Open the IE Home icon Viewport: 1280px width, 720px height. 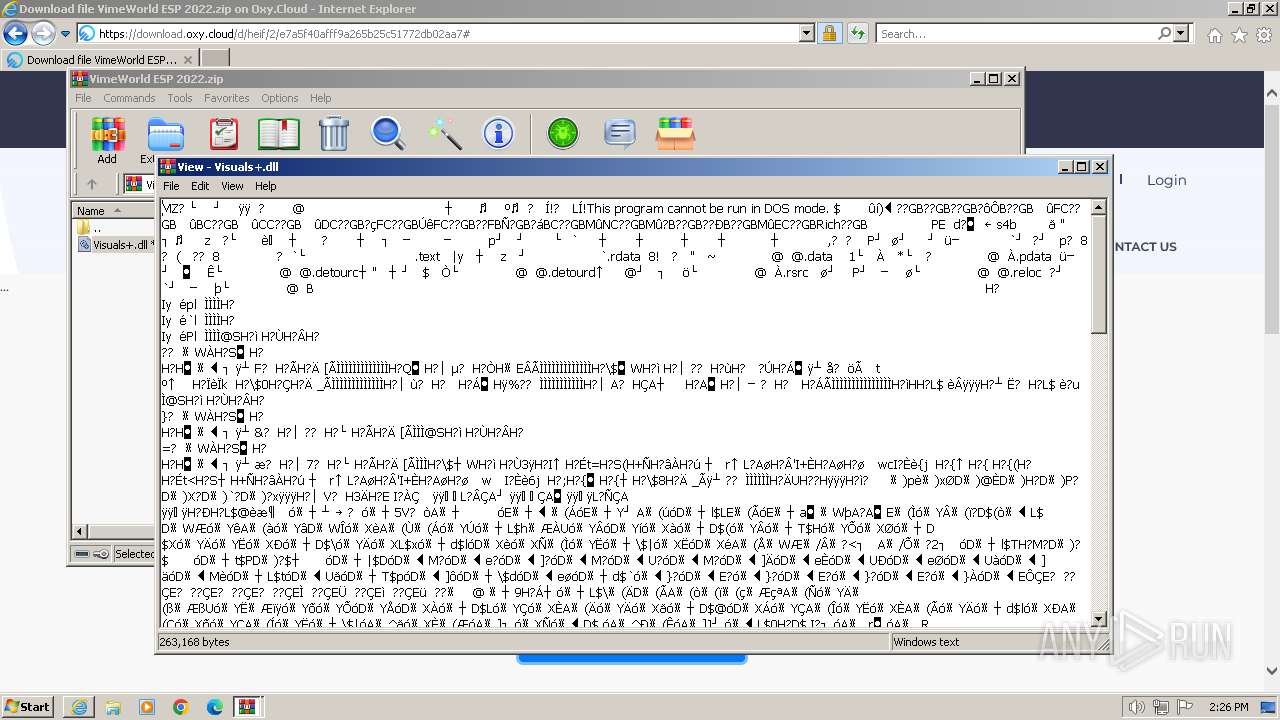coord(1214,35)
